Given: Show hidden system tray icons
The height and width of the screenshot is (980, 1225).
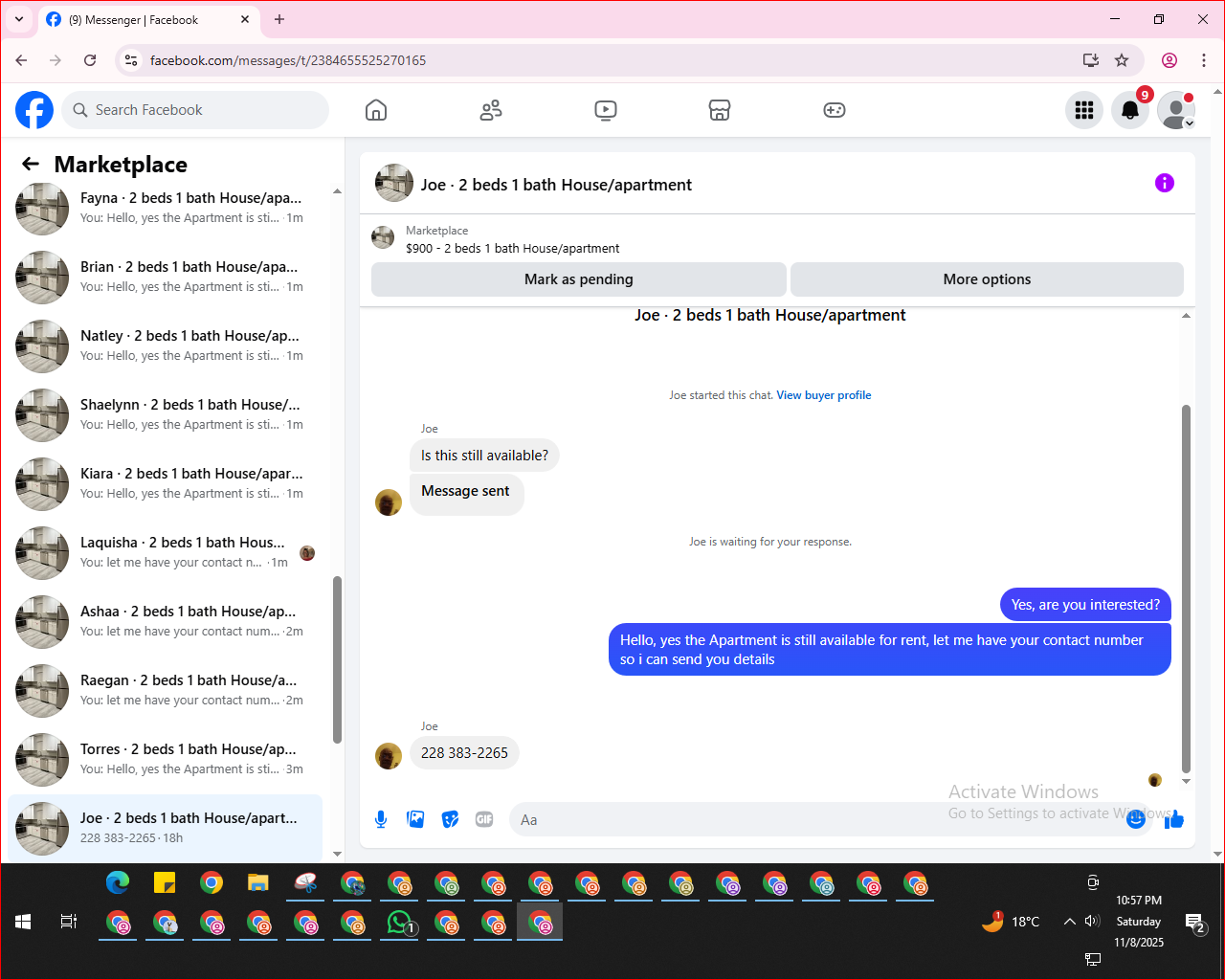Looking at the screenshot, I should 1069,922.
